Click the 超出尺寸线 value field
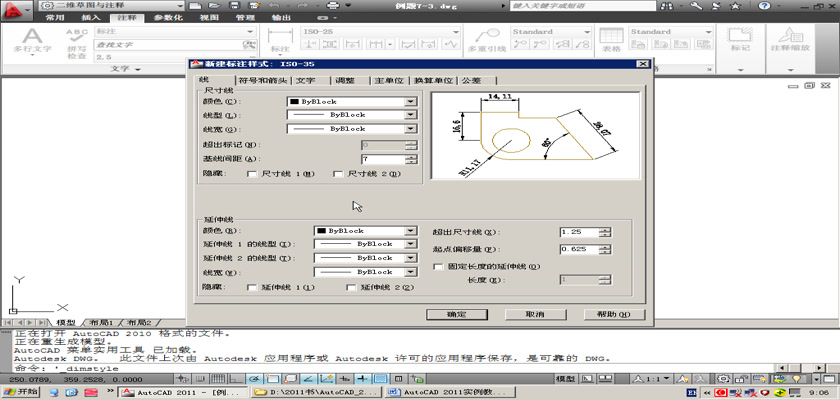840x400 pixels. point(579,232)
